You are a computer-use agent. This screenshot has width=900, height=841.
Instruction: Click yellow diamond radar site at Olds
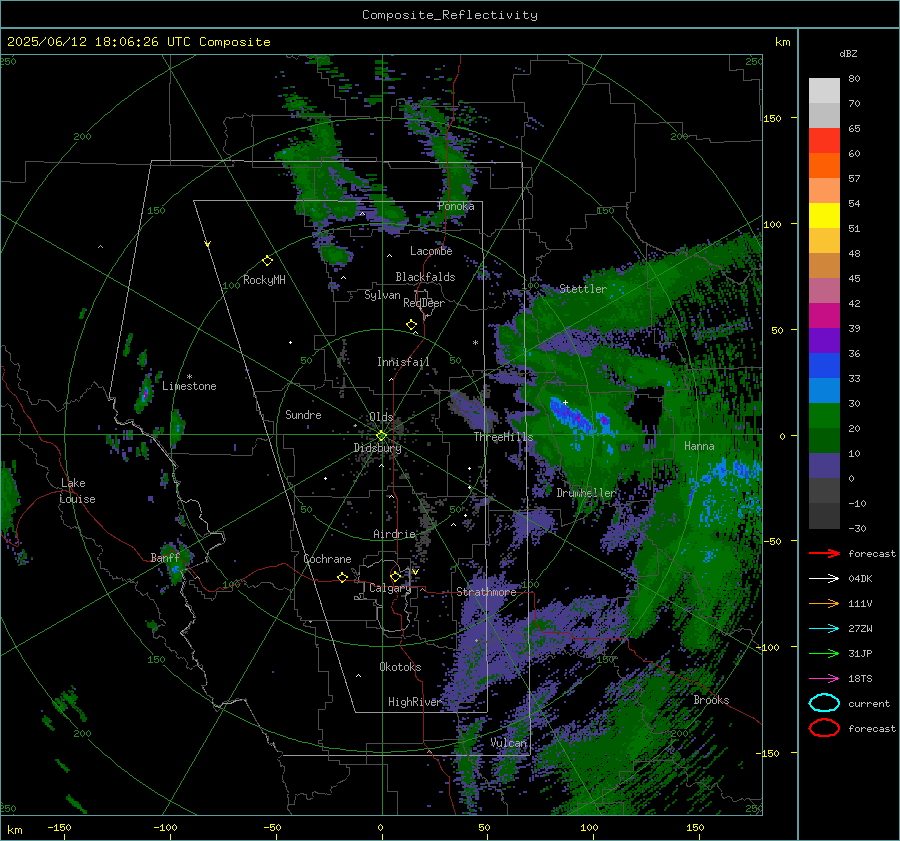click(x=381, y=436)
